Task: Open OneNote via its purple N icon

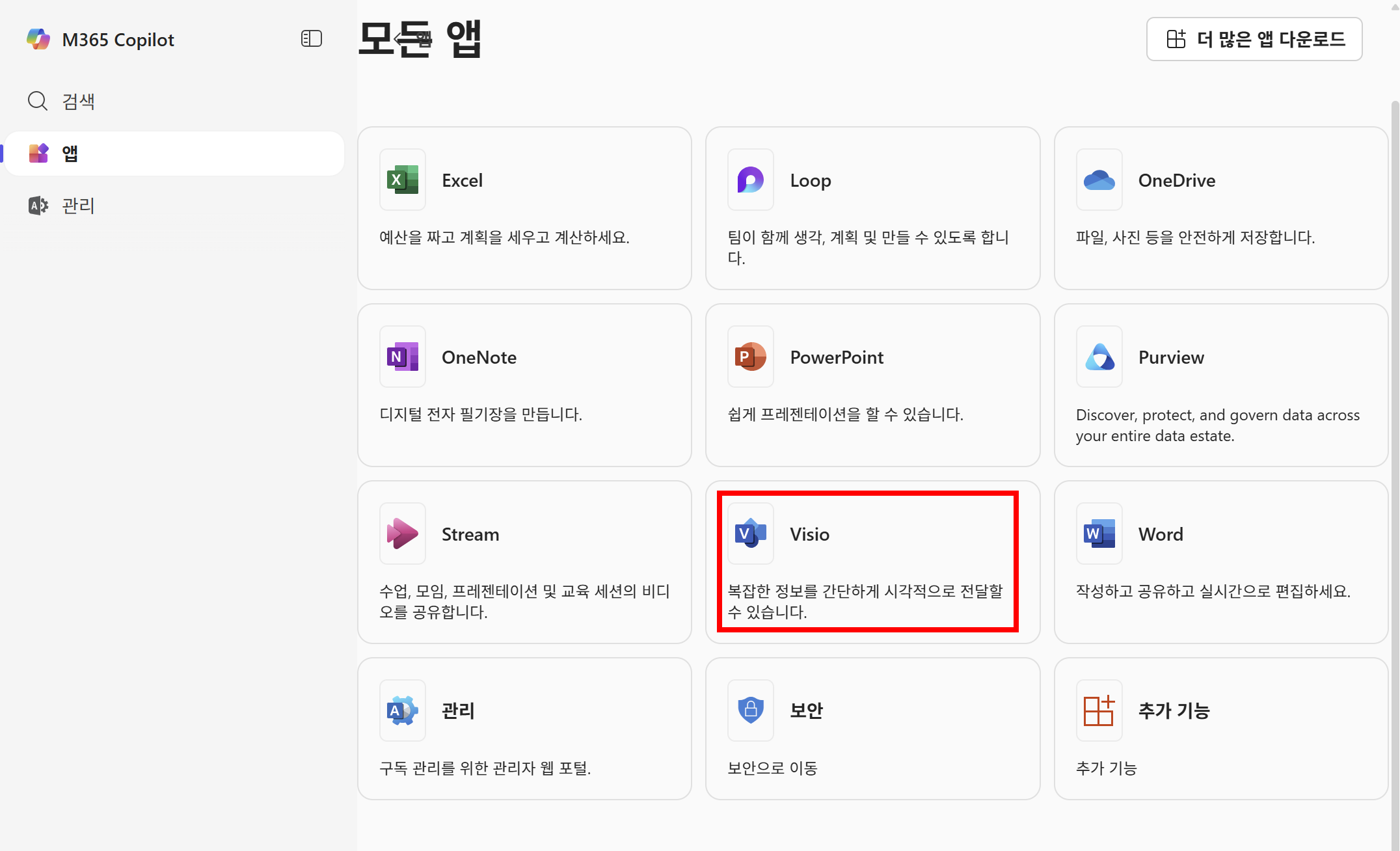Action: tap(403, 357)
